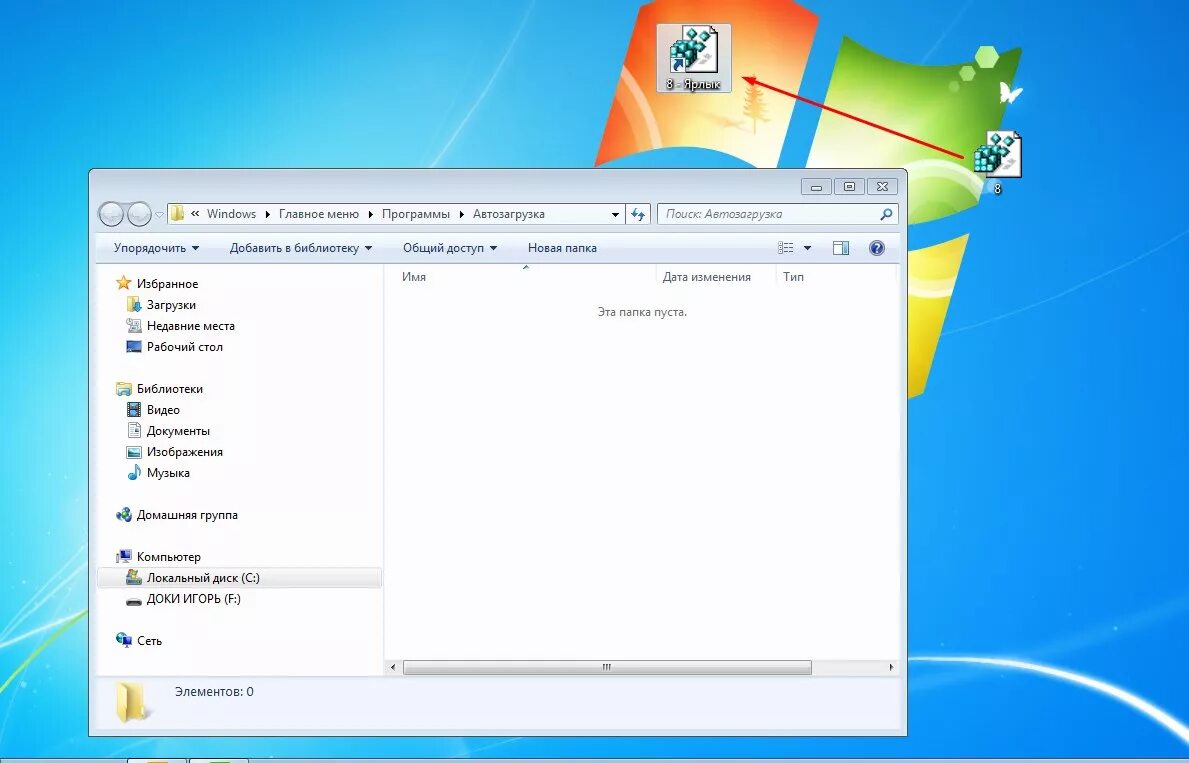Click the Компьютер icon

[x=124, y=557]
